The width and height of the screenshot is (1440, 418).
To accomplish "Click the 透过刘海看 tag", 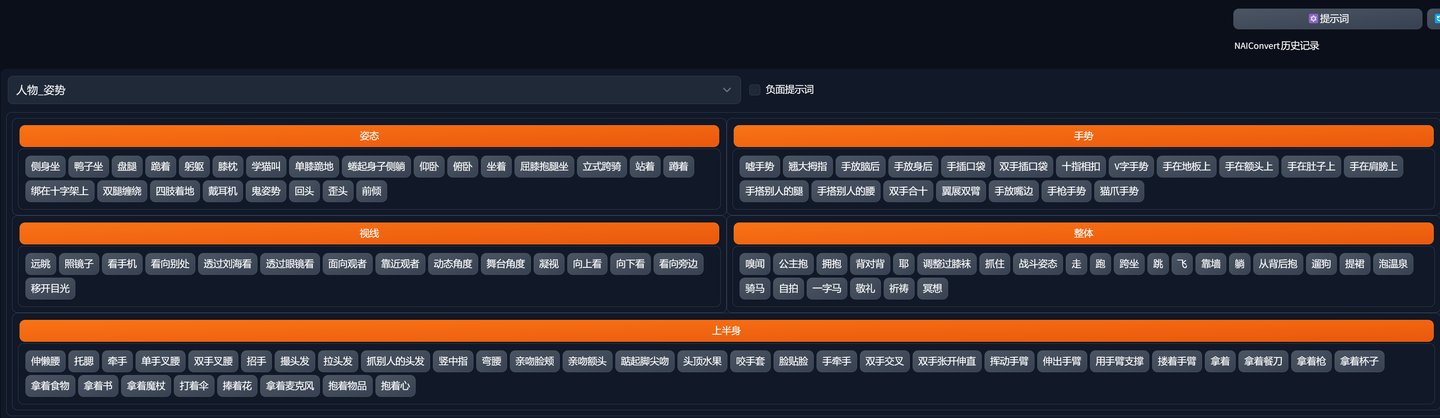I will [x=228, y=264].
